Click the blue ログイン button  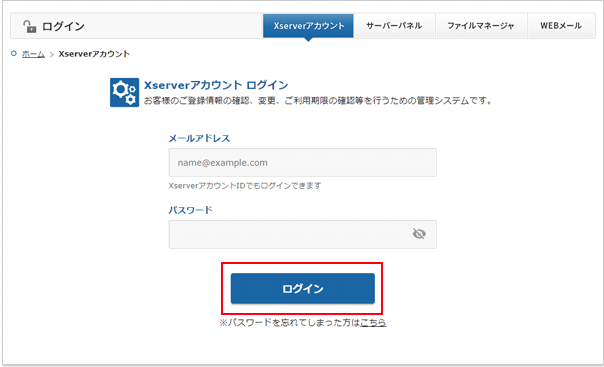(x=303, y=288)
